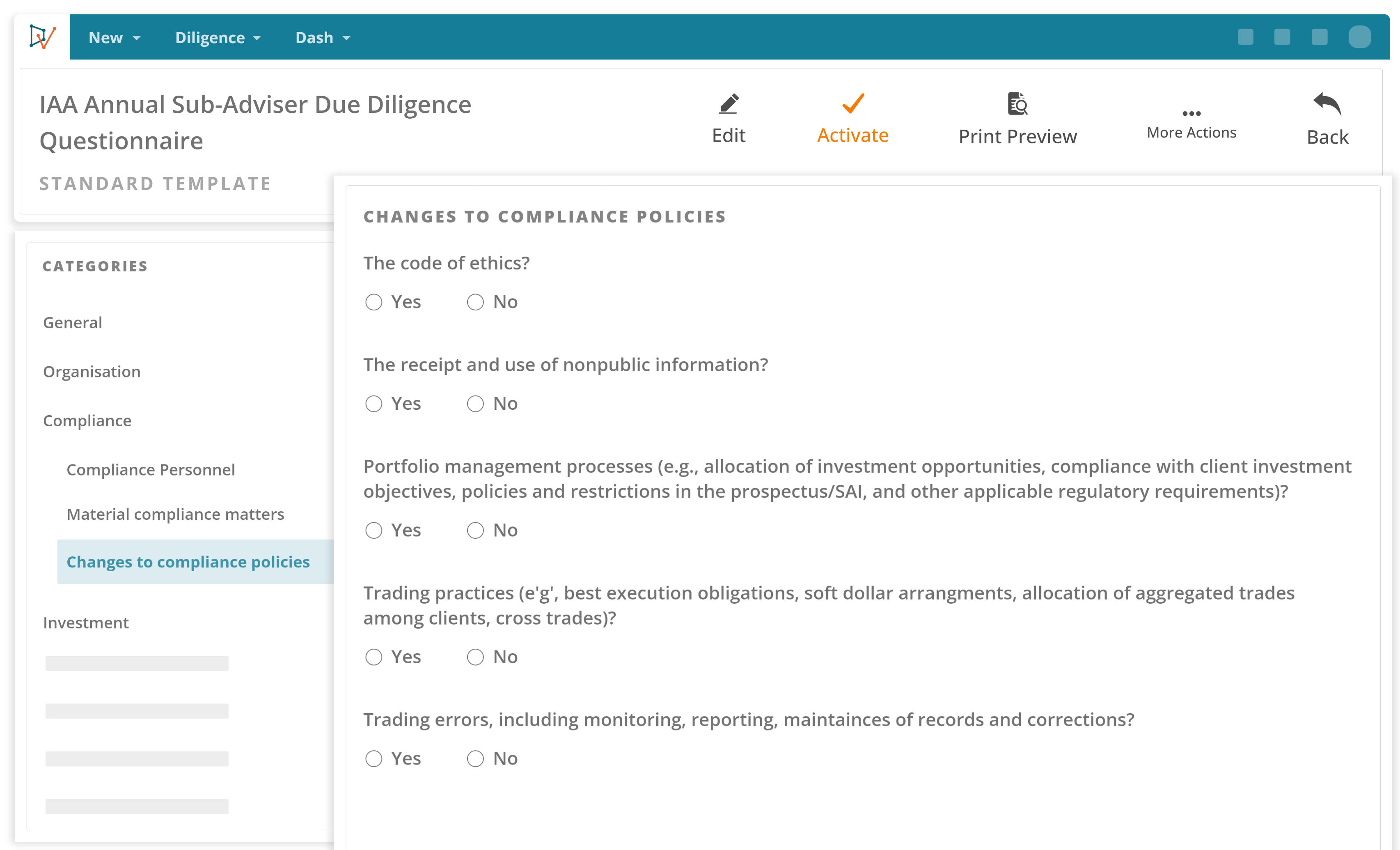Viewport: 1400px width, 850px height.
Task: Mark Yes for the trading errors question
Action: [374, 758]
